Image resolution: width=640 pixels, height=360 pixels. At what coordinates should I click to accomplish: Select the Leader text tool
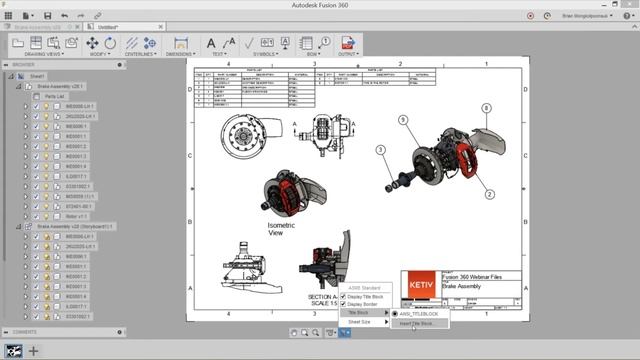[x=229, y=43]
